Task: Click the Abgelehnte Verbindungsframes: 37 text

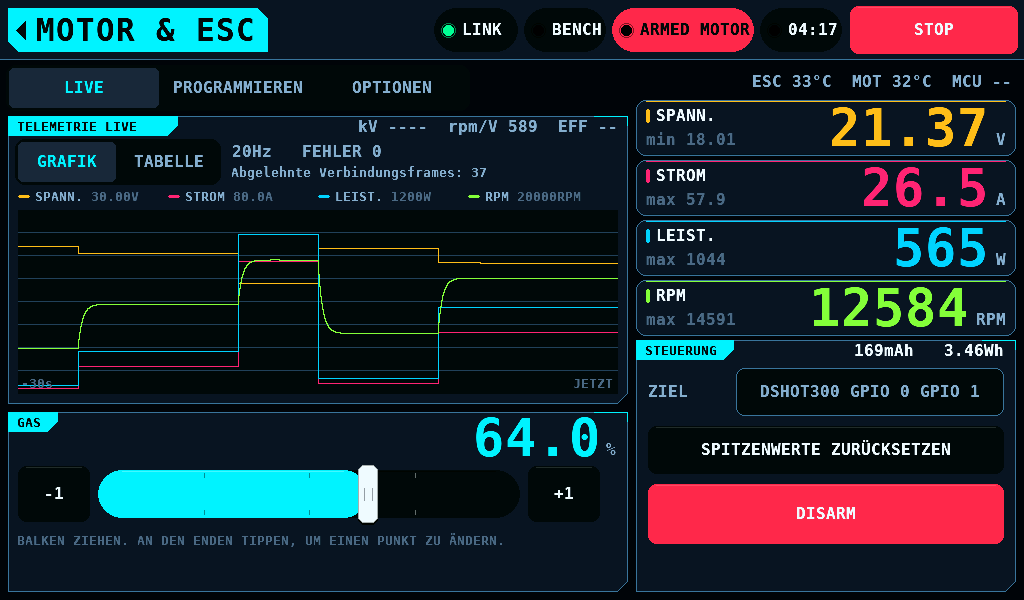Action: (359, 173)
